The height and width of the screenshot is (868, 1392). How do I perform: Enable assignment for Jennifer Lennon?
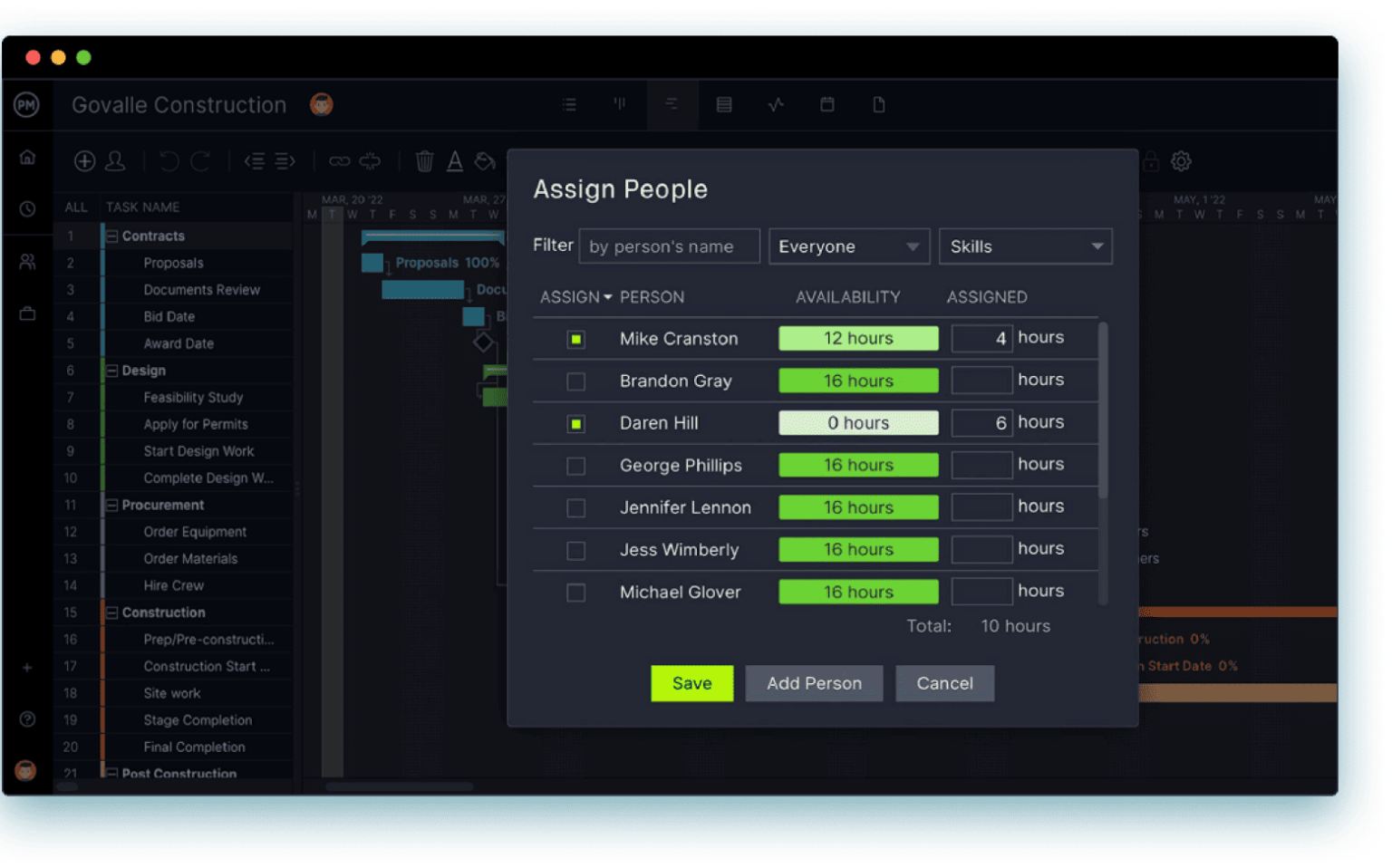[x=576, y=507]
